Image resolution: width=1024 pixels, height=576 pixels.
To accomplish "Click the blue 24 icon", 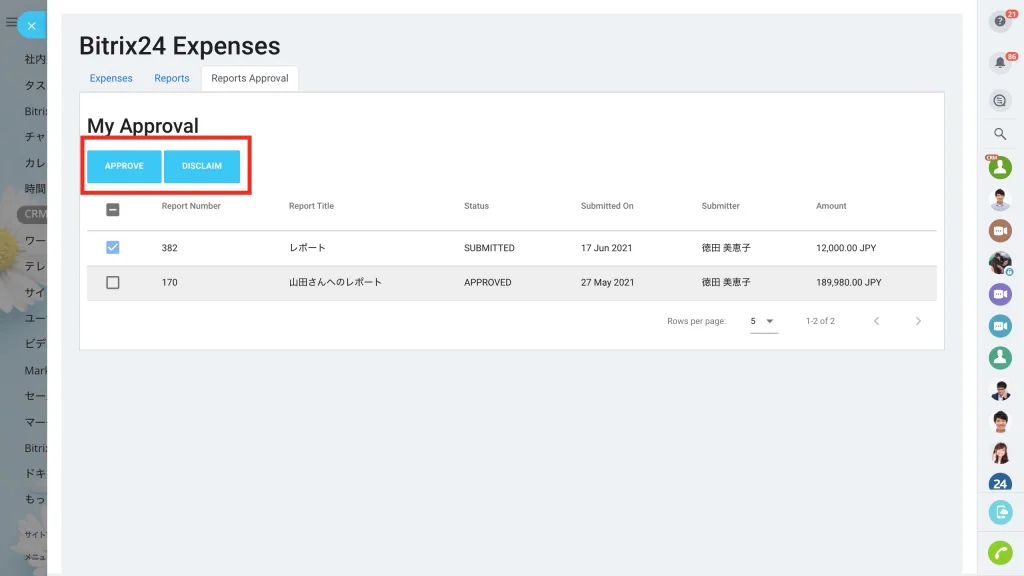I will point(1000,483).
